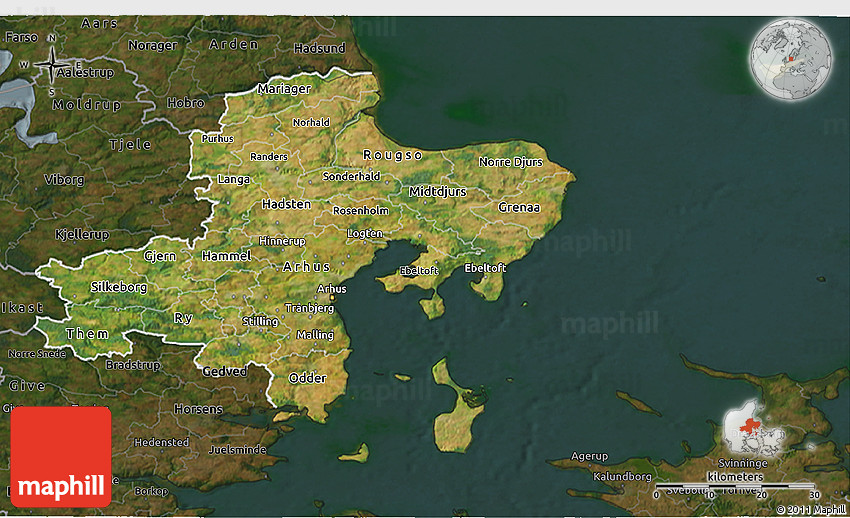Click the Horsens label

click(198, 409)
